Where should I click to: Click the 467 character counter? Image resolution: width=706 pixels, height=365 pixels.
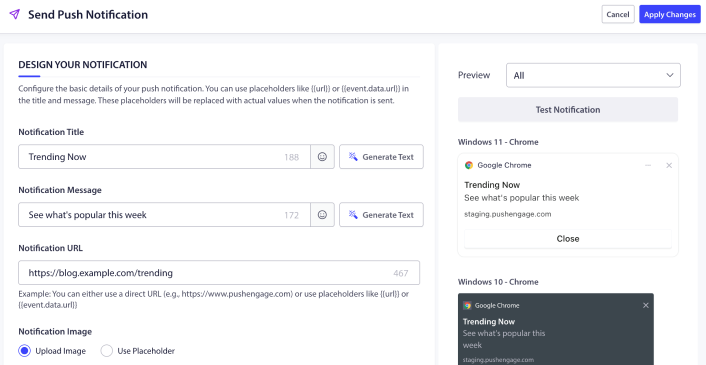pyautogui.click(x=401, y=273)
